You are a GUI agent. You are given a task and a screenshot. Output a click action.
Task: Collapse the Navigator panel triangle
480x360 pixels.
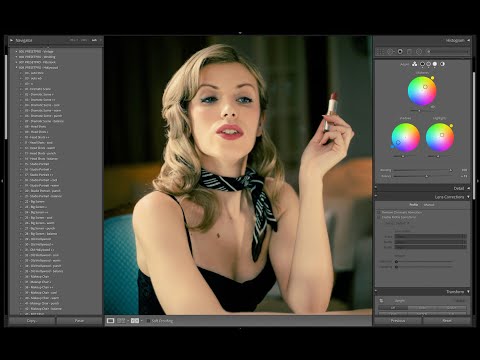pyautogui.click(x=12, y=40)
